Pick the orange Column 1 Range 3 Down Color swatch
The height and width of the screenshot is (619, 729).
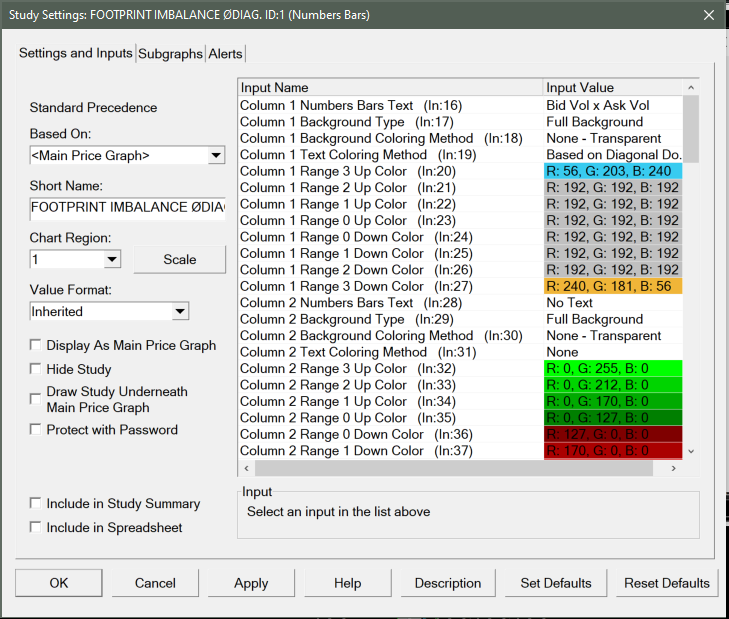pyautogui.click(x=613, y=286)
